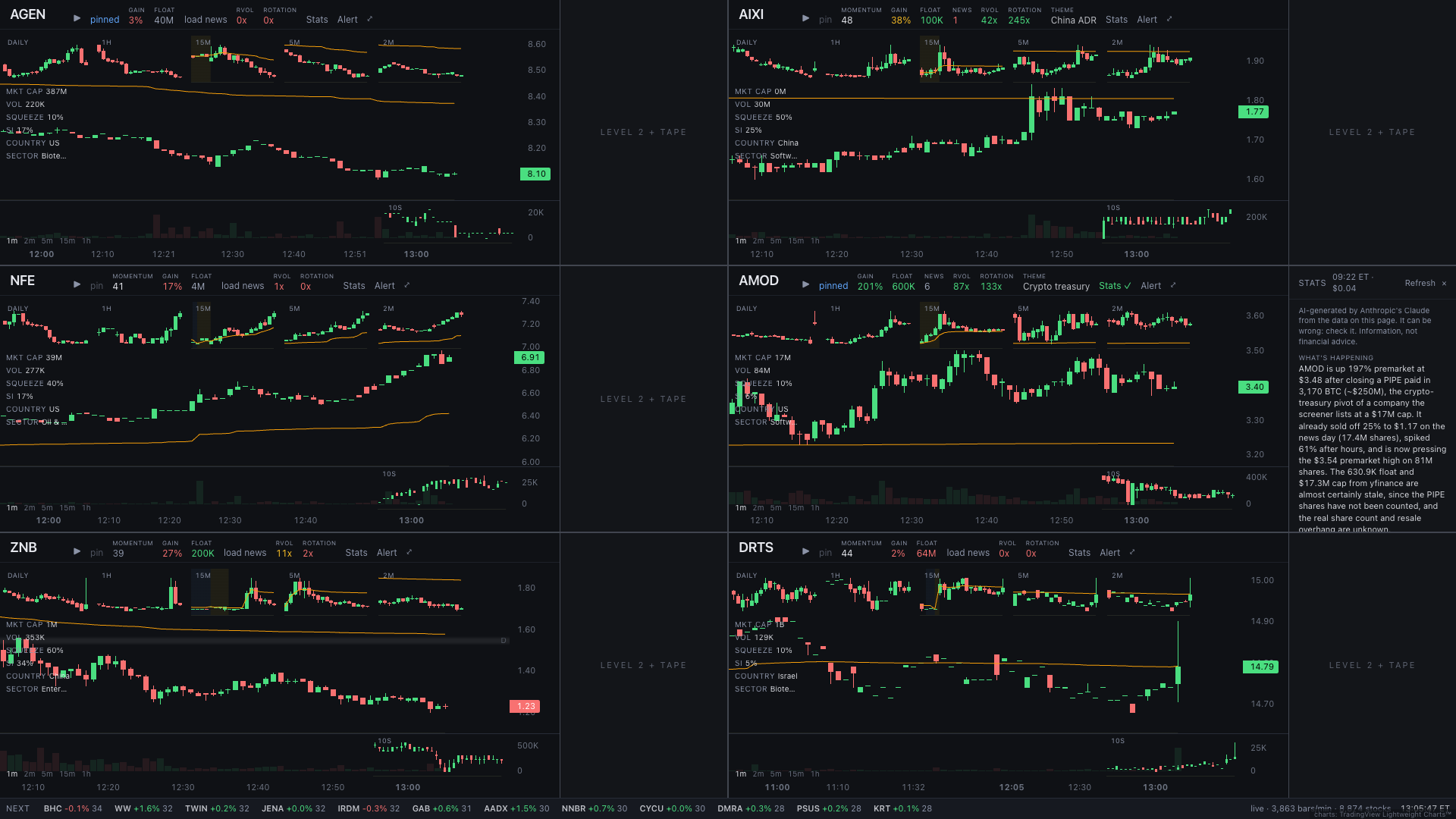
Task: Pin the DRTS chart
Action: click(x=825, y=553)
